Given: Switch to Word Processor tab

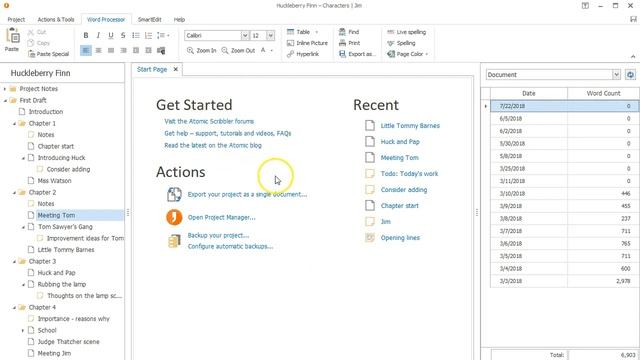Looking at the screenshot, I should (x=106, y=19).
